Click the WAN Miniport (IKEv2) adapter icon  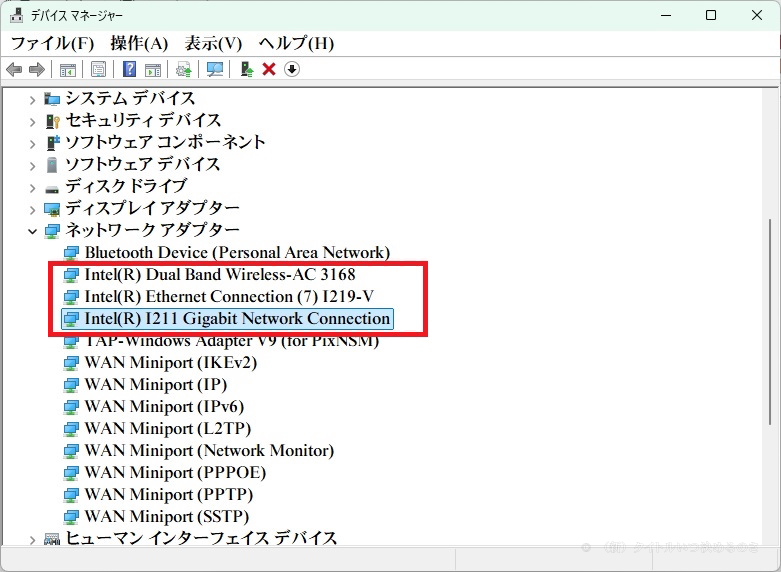coord(71,363)
